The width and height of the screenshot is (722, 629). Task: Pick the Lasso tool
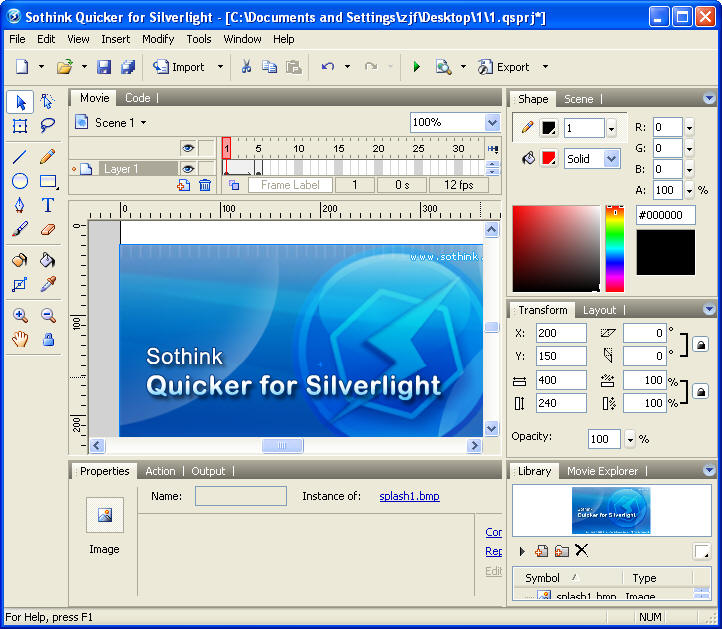point(47,125)
